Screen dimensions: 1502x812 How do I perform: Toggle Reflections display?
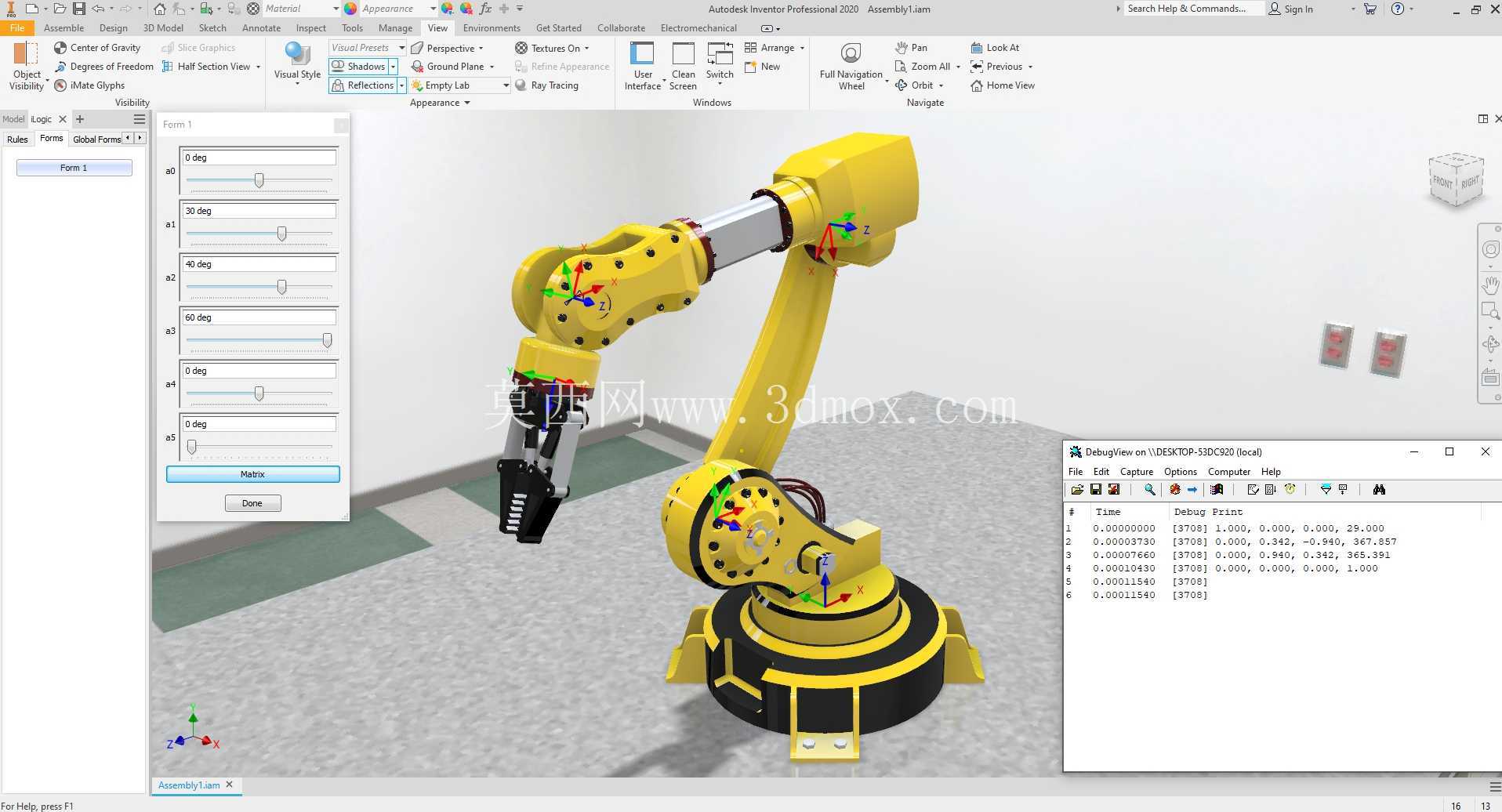pyautogui.click(x=363, y=85)
